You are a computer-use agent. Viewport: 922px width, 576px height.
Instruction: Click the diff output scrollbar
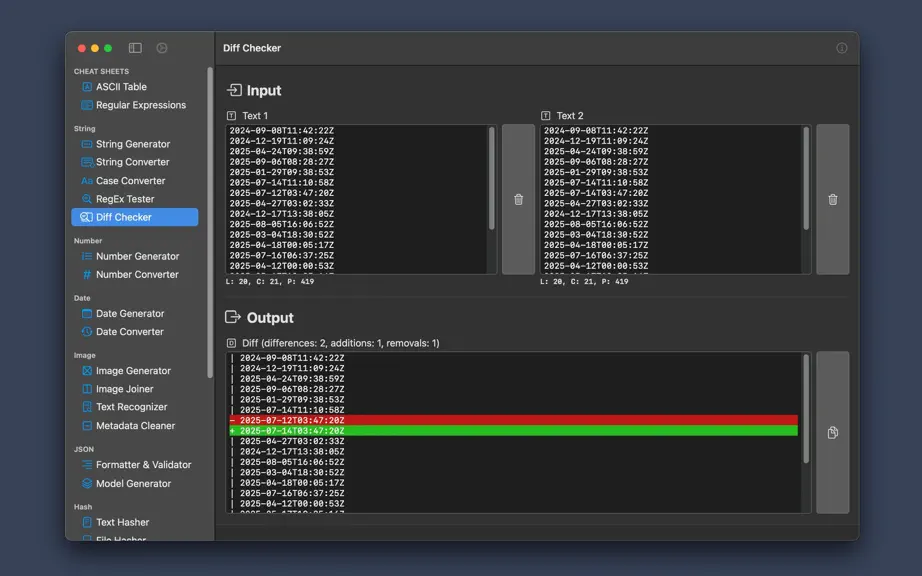click(806, 408)
